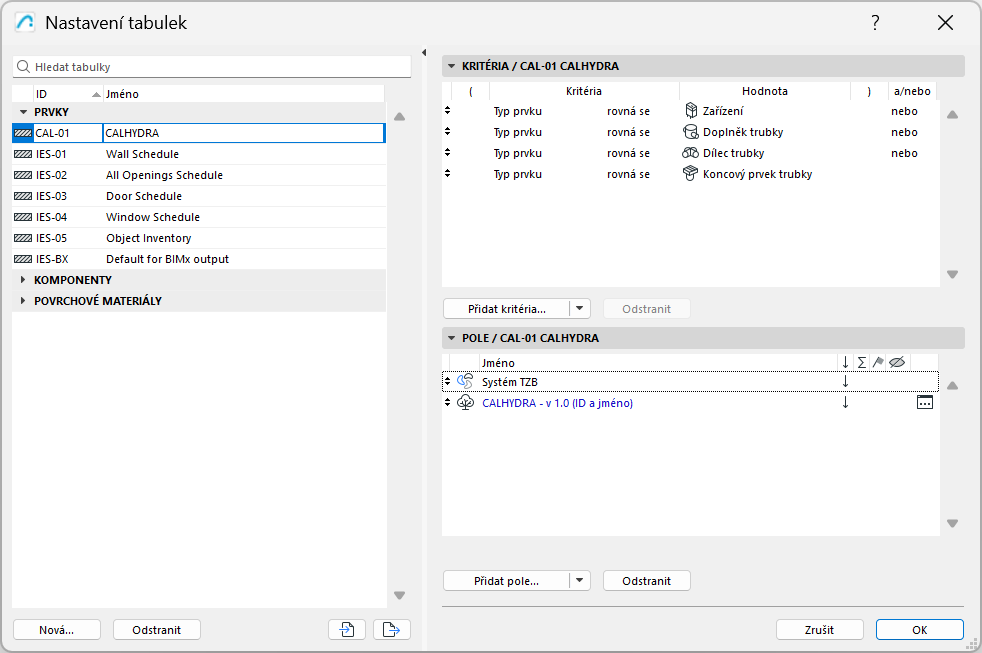This screenshot has height=653, width=982.
Task: Toggle sort arrow for the CALHYDRA field
Action: pyautogui.click(x=845, y=403)
